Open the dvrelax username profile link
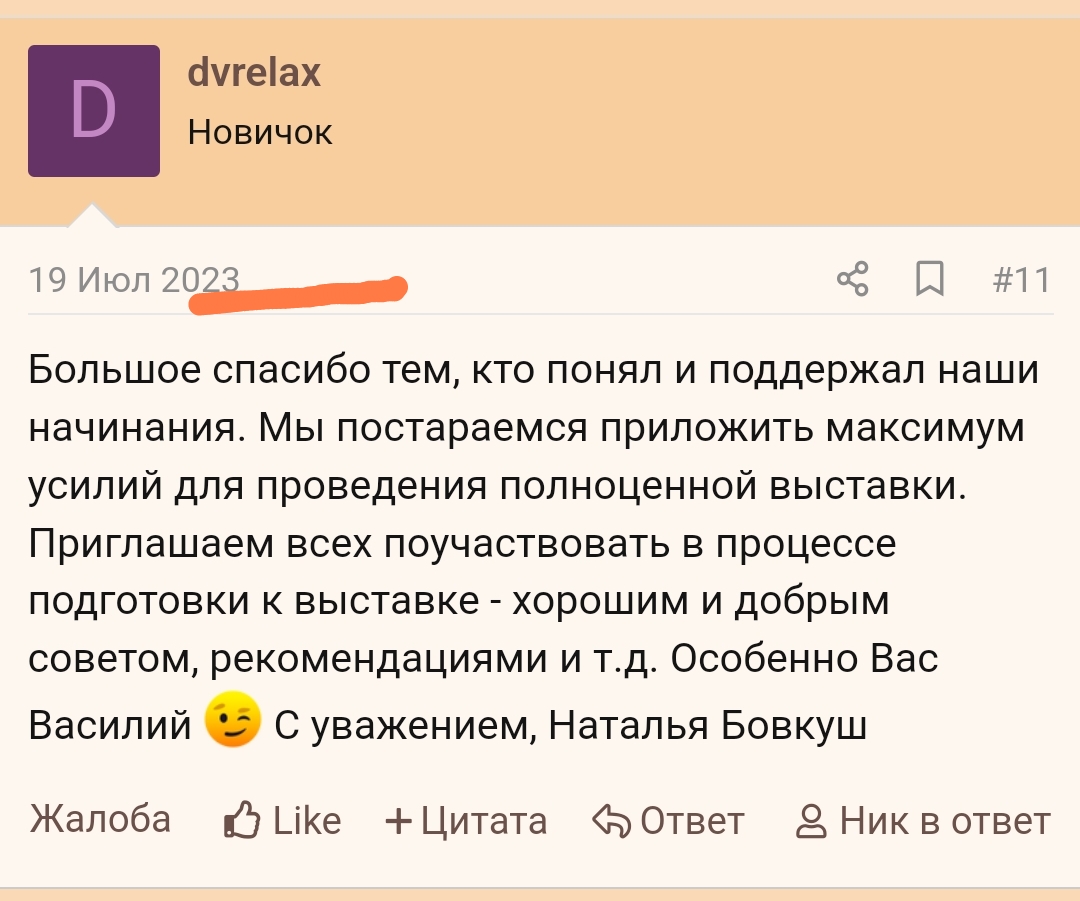The width and height of the screenshot is (1080, 901). (254, 73)
